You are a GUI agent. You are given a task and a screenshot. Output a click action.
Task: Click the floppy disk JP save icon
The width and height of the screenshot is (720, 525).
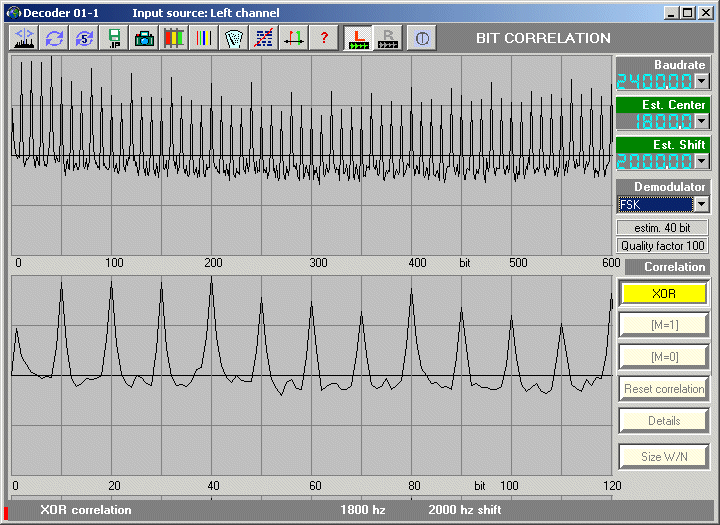[114, 38]
